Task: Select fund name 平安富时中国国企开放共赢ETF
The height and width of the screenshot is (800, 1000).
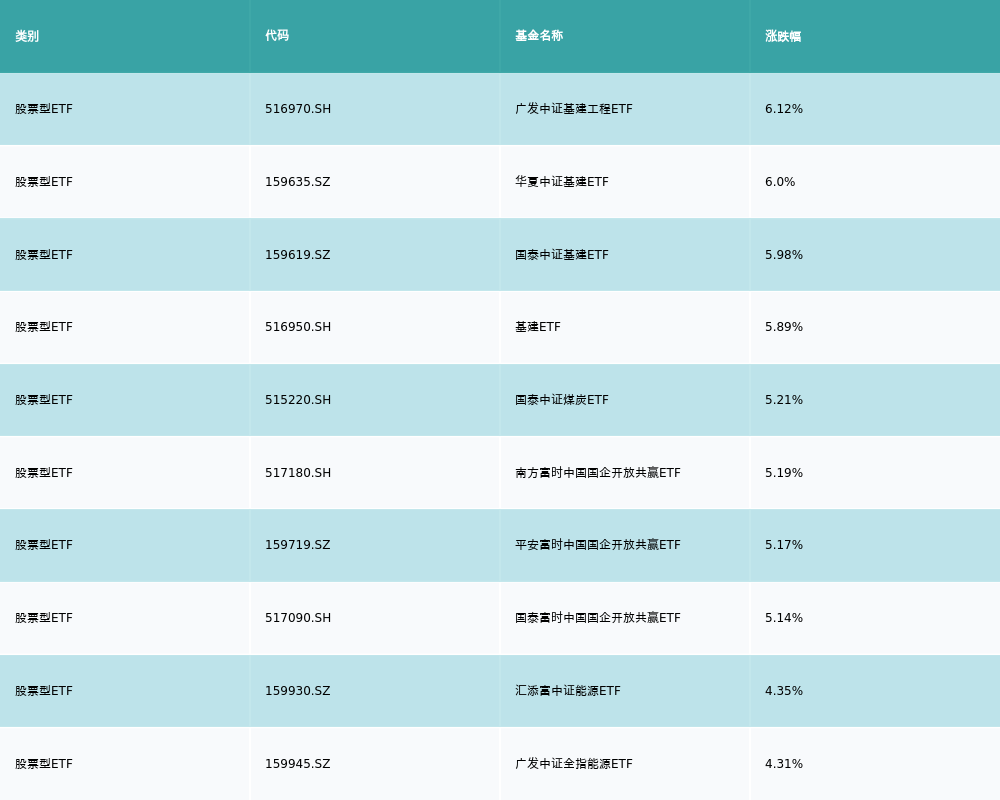Action: tap(598, 545)
